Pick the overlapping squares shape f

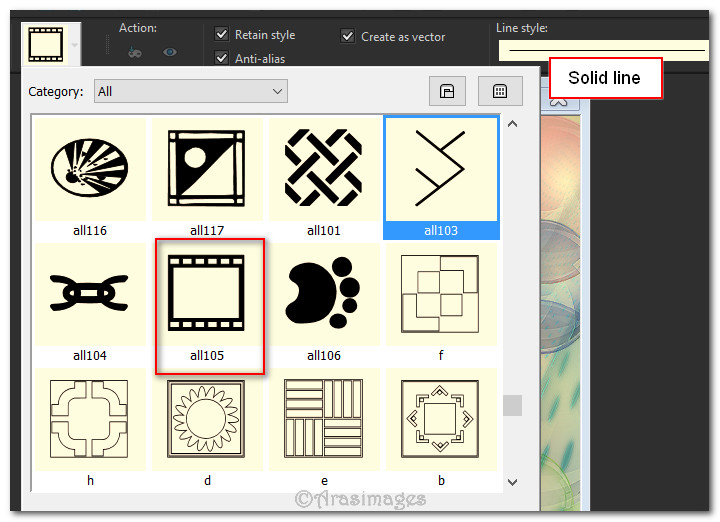click(x=441, y=293)
